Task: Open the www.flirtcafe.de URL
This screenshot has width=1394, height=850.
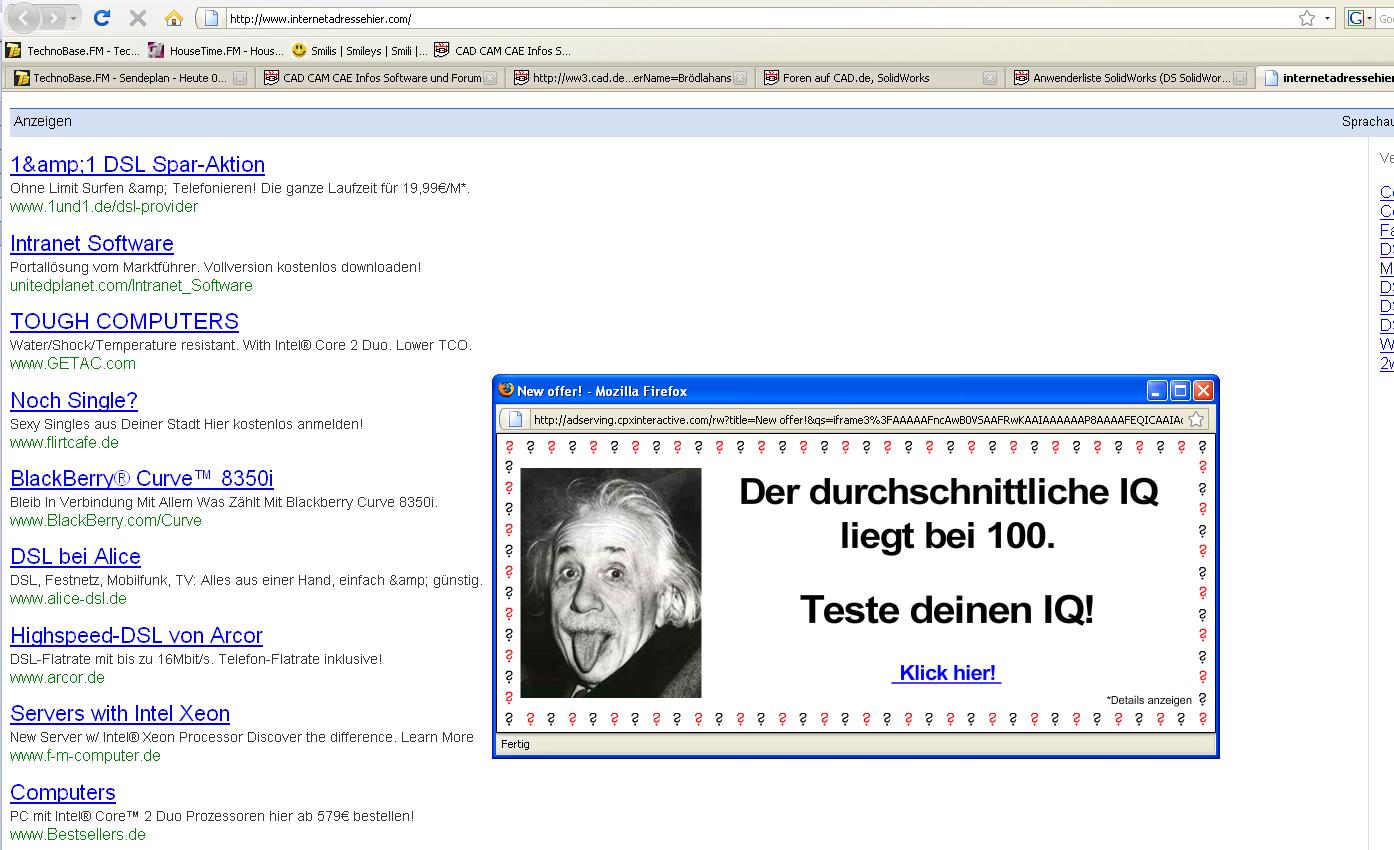Action: pos(64,443)
